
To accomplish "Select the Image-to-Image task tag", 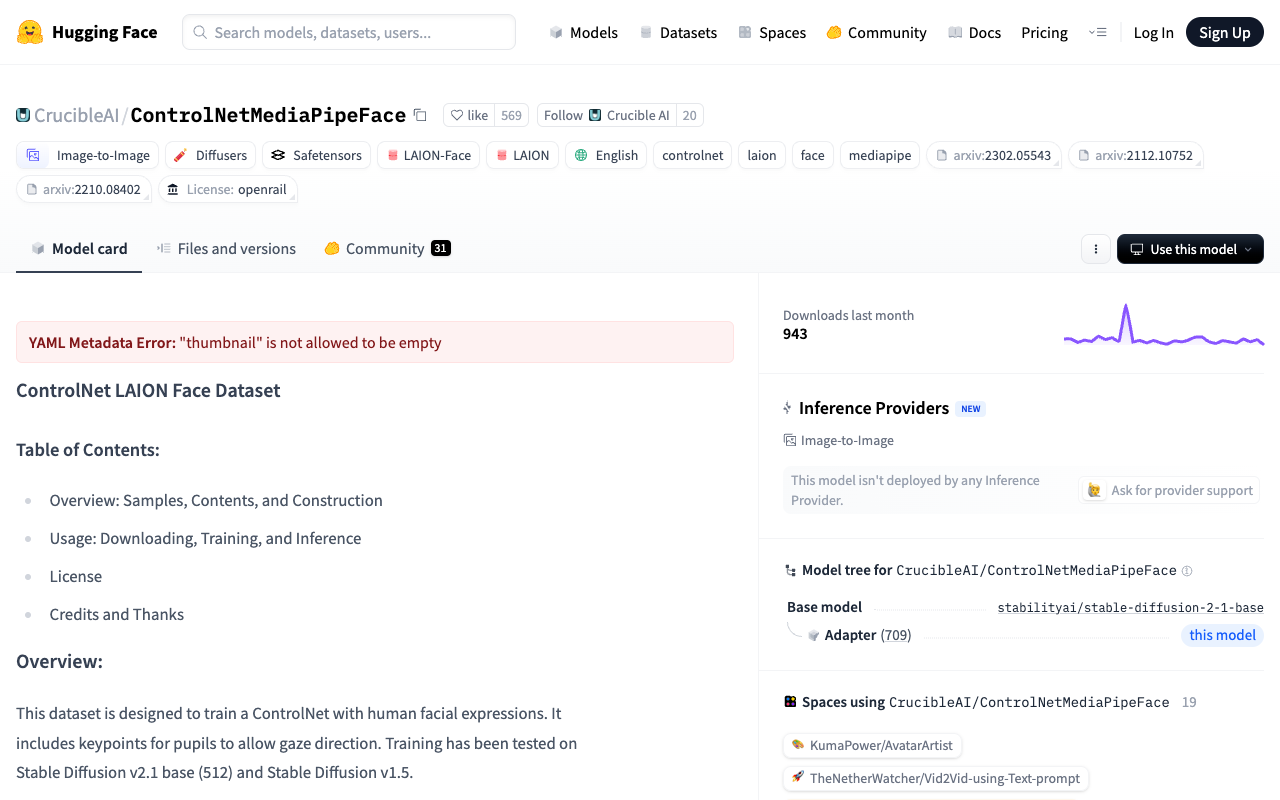I will pyautogui.click(x=88, y=155).
